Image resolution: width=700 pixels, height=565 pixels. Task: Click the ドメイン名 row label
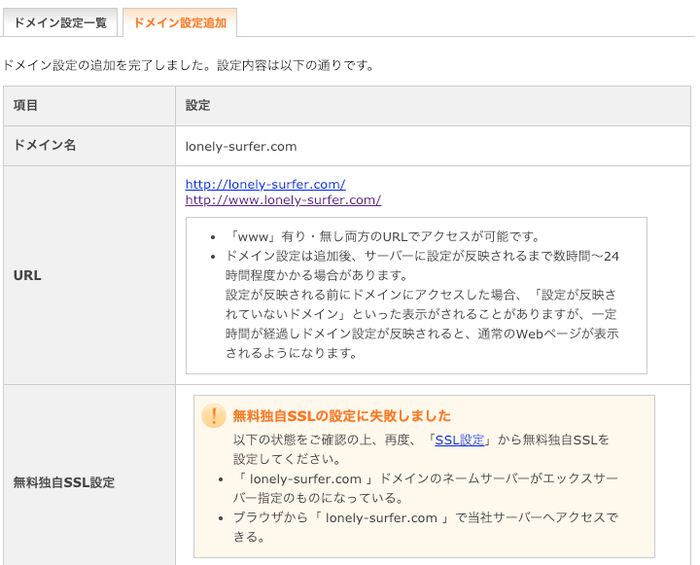click(x=45, y=145)
